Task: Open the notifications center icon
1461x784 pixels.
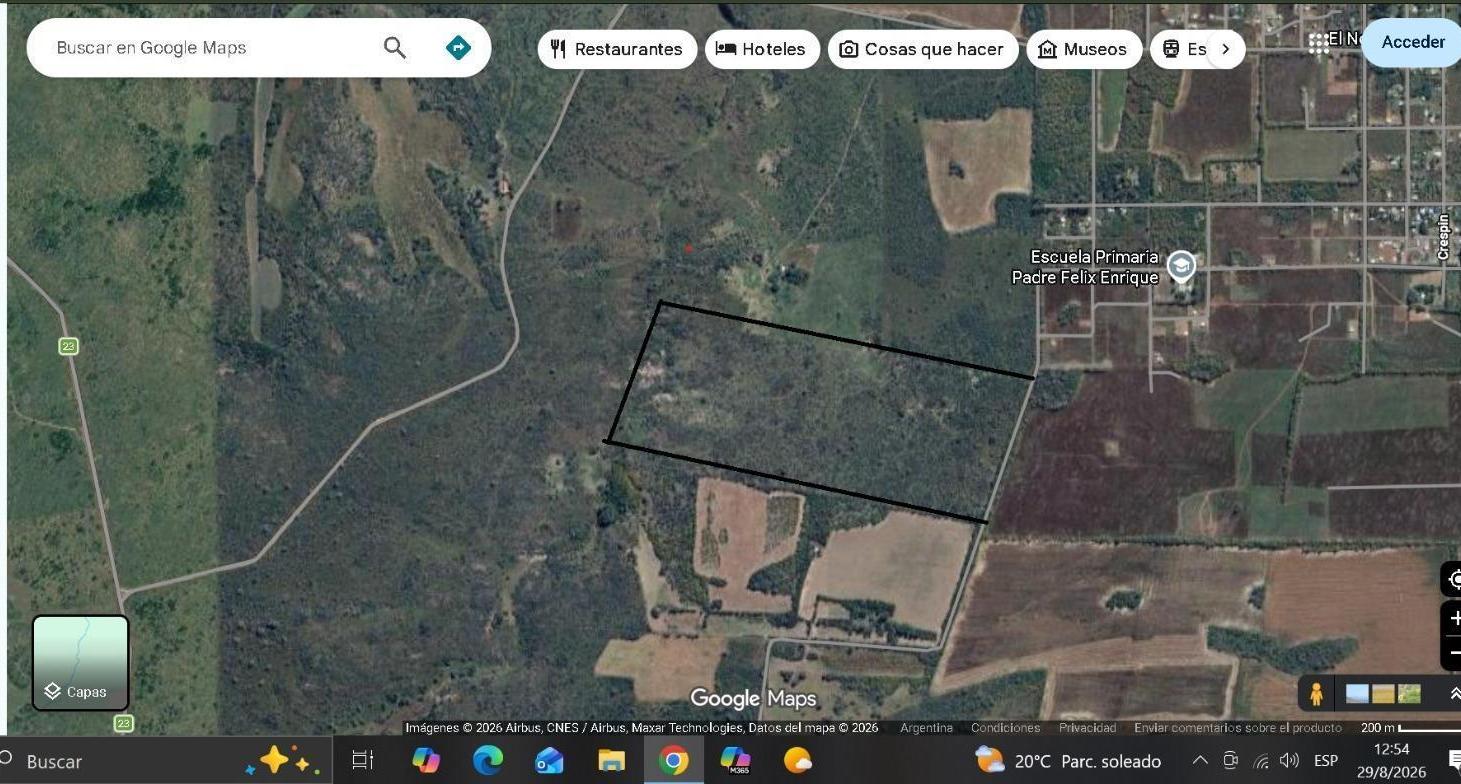Action: pos(1455,761)
